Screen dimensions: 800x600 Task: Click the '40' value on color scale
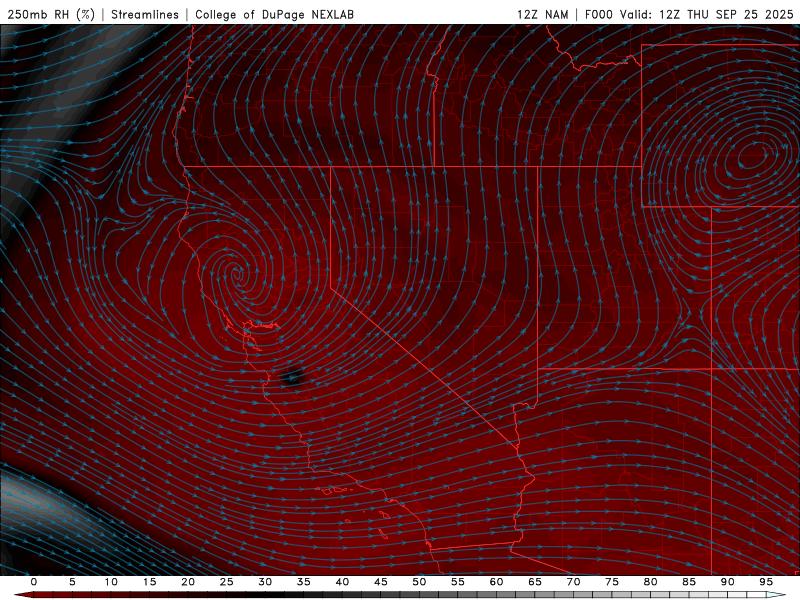coord(342,582)
